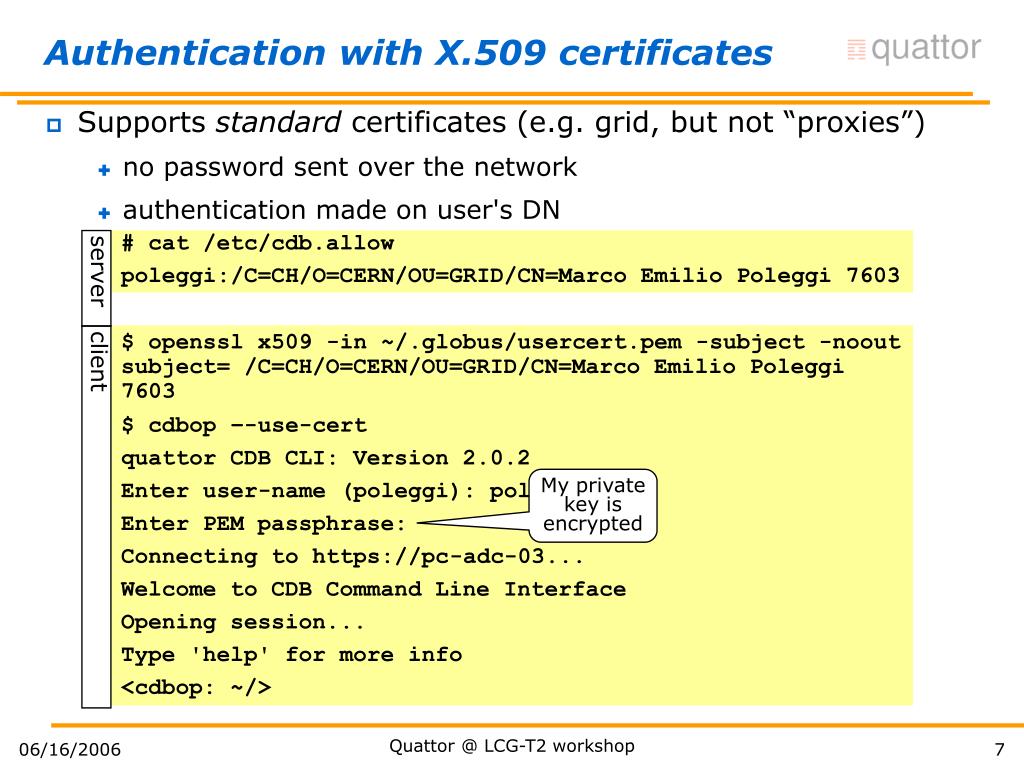Screen dimensions: 1024x768
Task: Click the 'subject= /C=CH/O=CERN' output line
Action: pyautogui.click(x=483, y=378)
